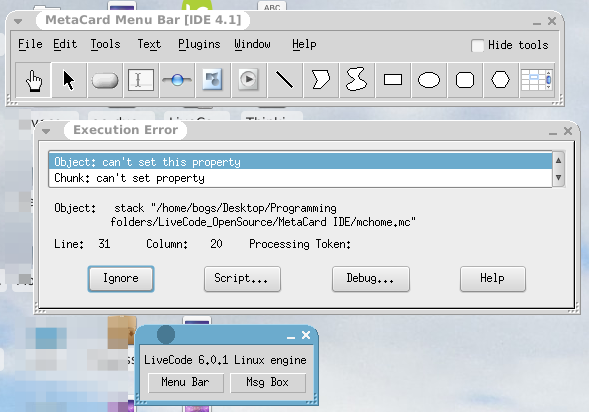
Task: Choose the Image tool
Action: (213, 80)
